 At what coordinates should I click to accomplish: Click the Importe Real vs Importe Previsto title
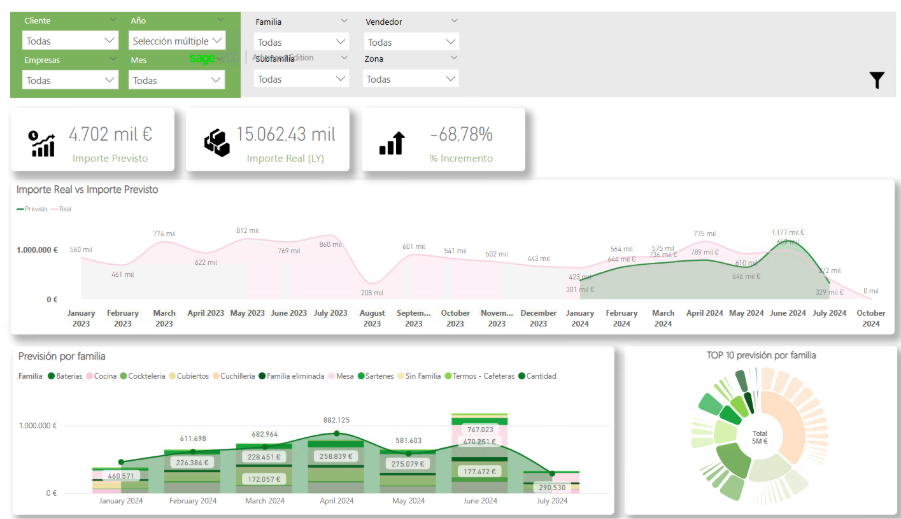(87, 189)
